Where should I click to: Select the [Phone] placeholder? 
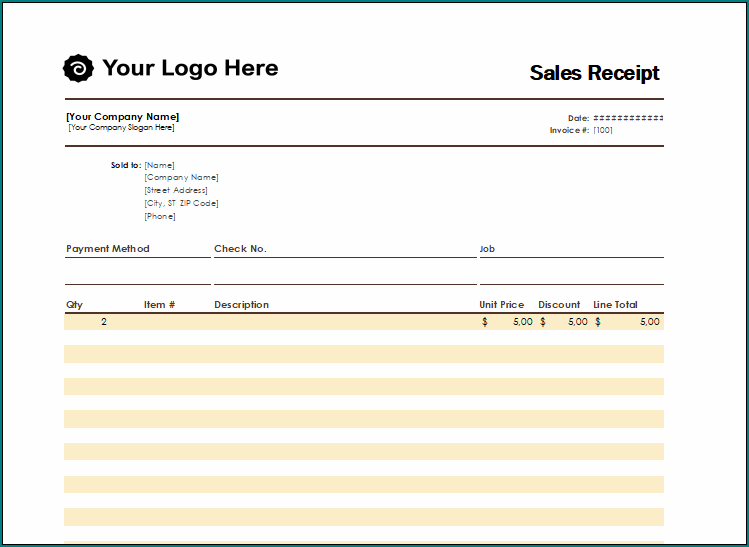pyautogui.click(x=160, y=216)
